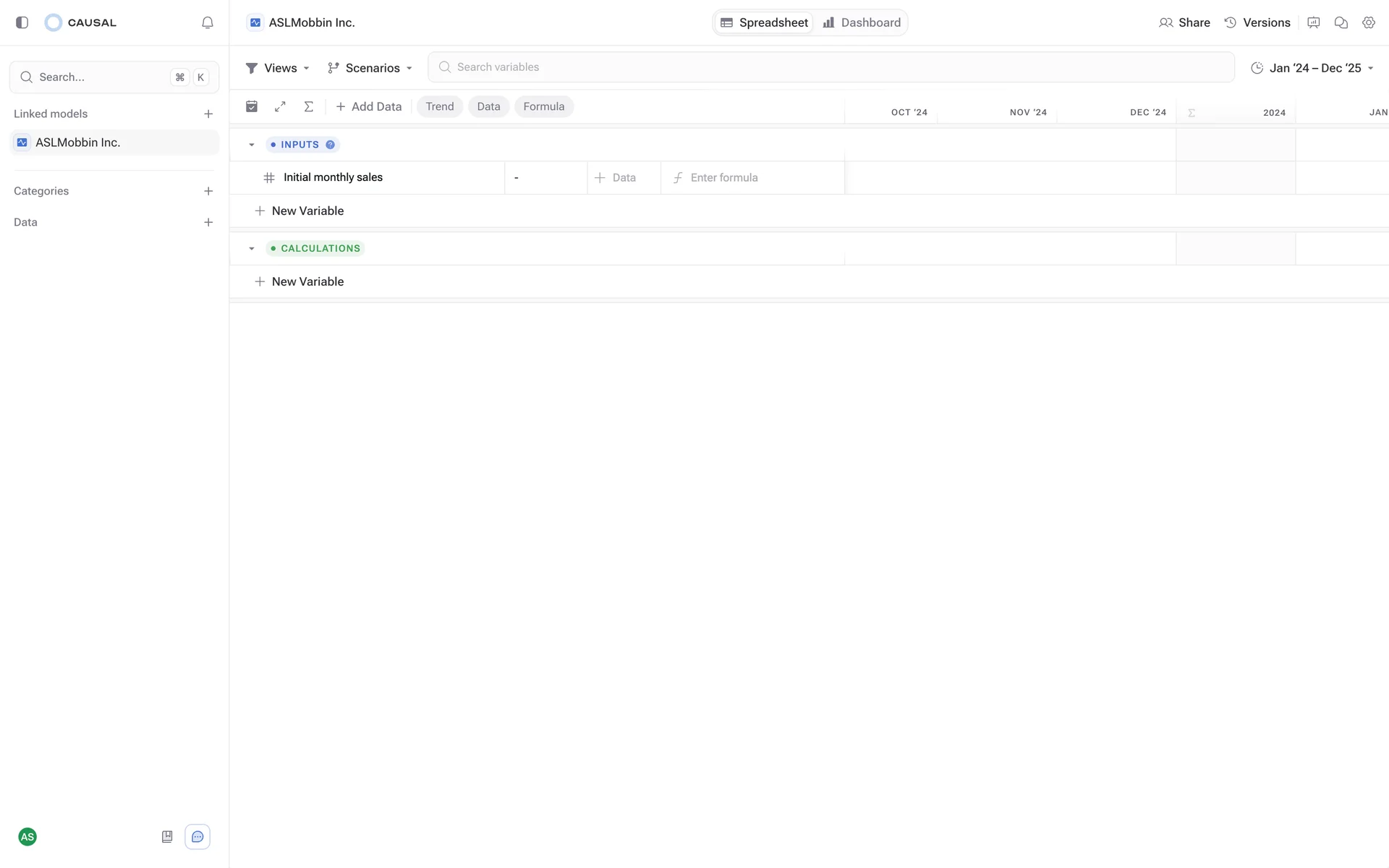Open settings gear in top bar
Screen dimensions: 1389x868
[x=1369, y=22]
